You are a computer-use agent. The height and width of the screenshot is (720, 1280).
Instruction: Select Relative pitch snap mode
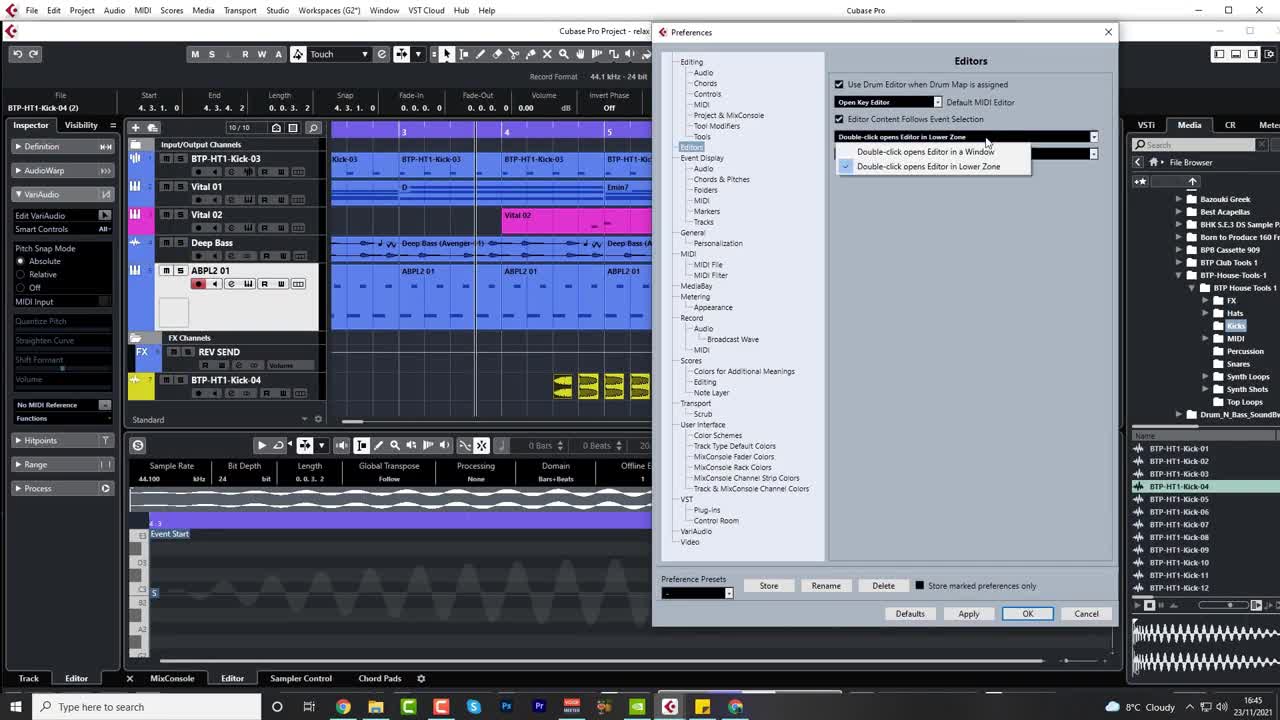tap(20, 274)
